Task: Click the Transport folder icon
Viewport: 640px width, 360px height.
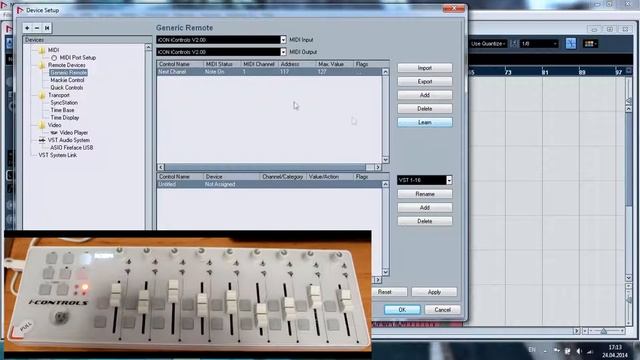Action: [x=42, y=95]
